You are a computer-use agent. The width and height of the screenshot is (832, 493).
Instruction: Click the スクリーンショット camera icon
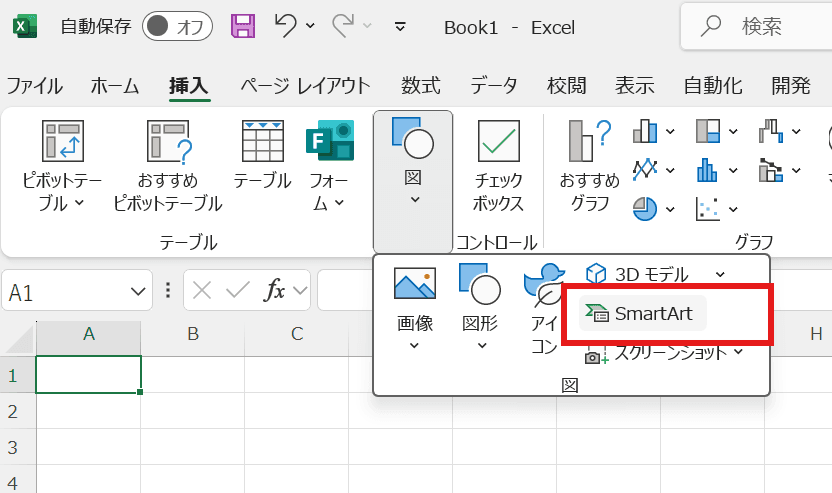click(596, 354)
